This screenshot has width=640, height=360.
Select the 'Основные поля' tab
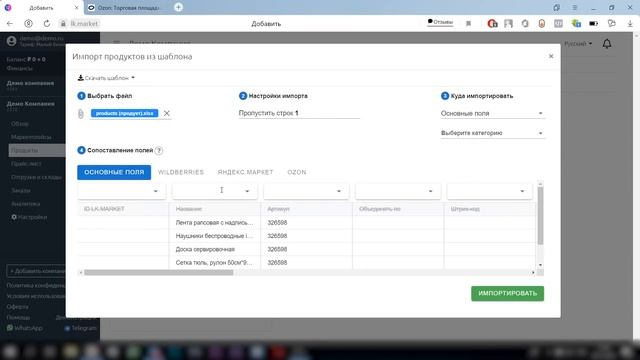click(x=114, y=172)
